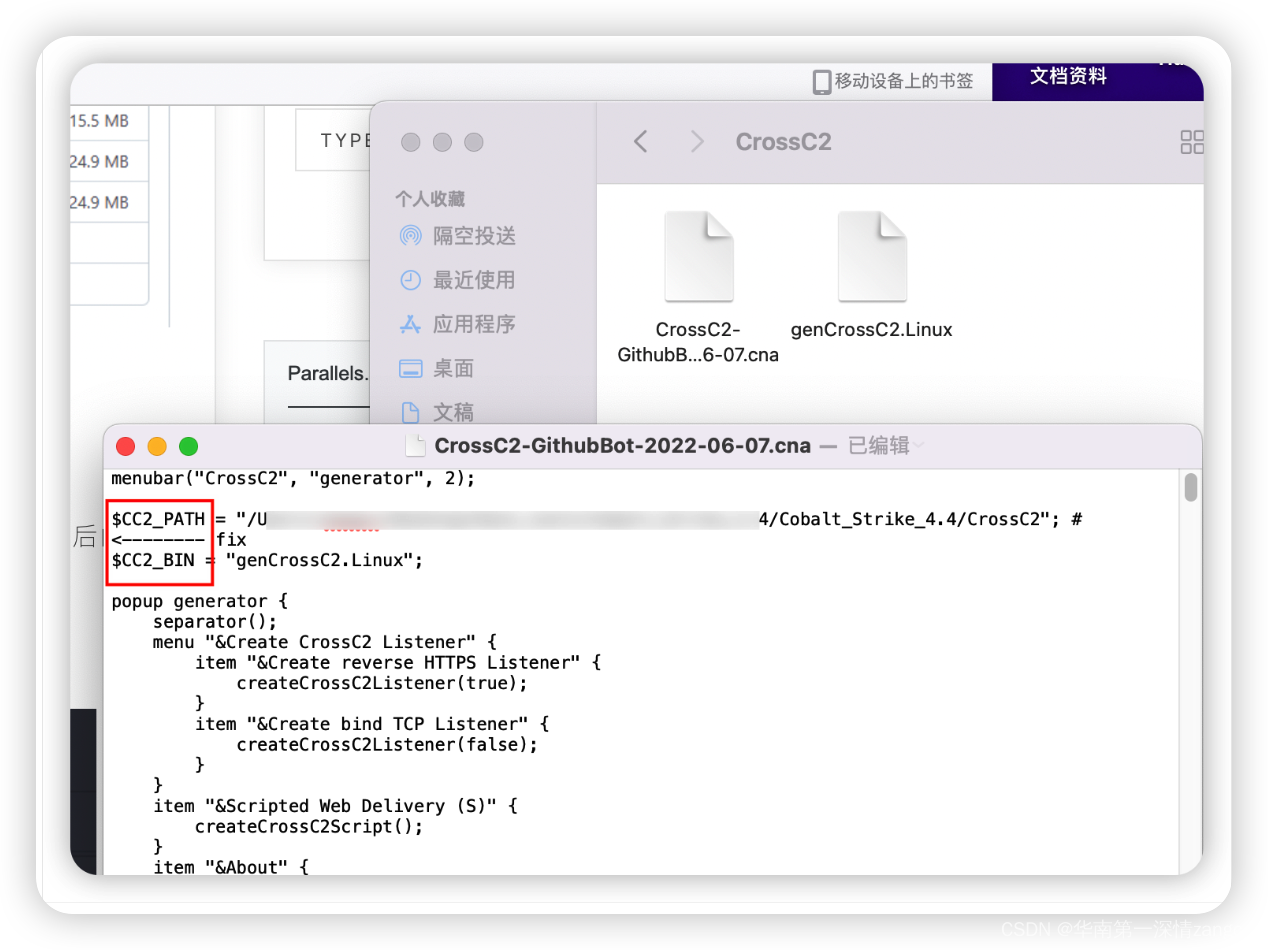Screen dimensions: 1268x950
Task: Open Documents (文稿) in Finder sidebar
Action: (437, 412)
